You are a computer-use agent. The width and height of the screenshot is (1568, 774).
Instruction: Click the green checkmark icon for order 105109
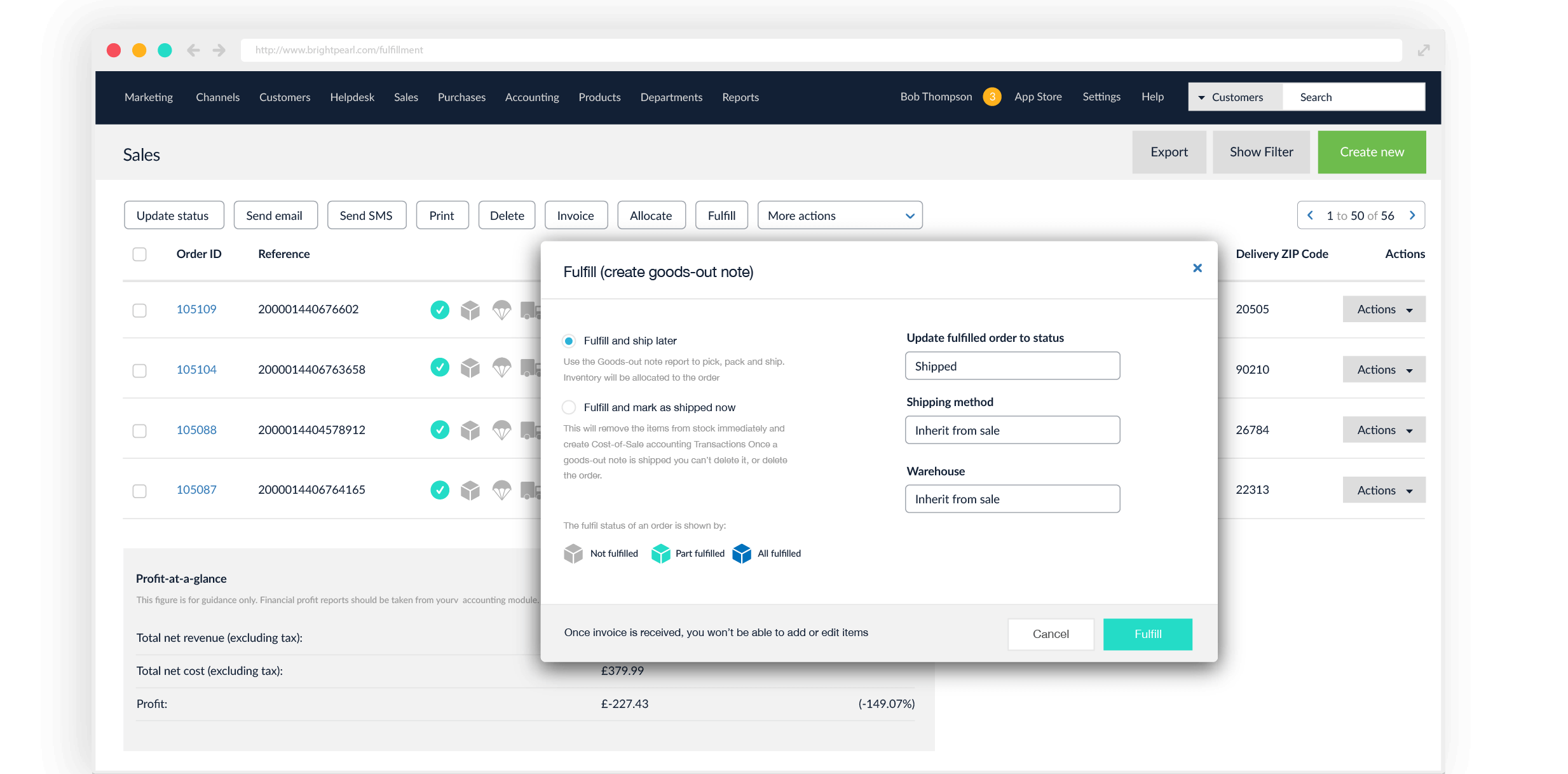point(439,309)
